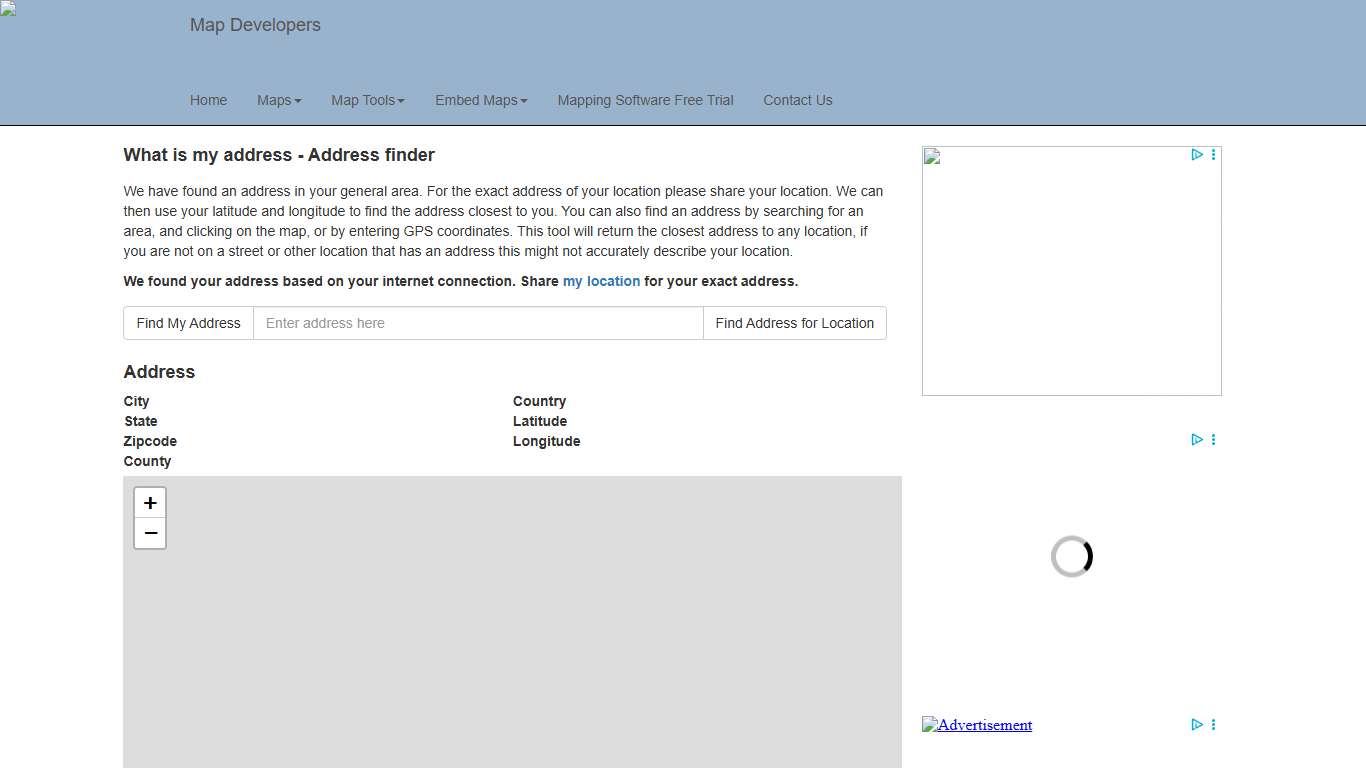Image resolution: width=1366 pixels, height=768 pixels.
Task: Go to the Home menu item
Action: pyautogui.click(x=208, y=100)
